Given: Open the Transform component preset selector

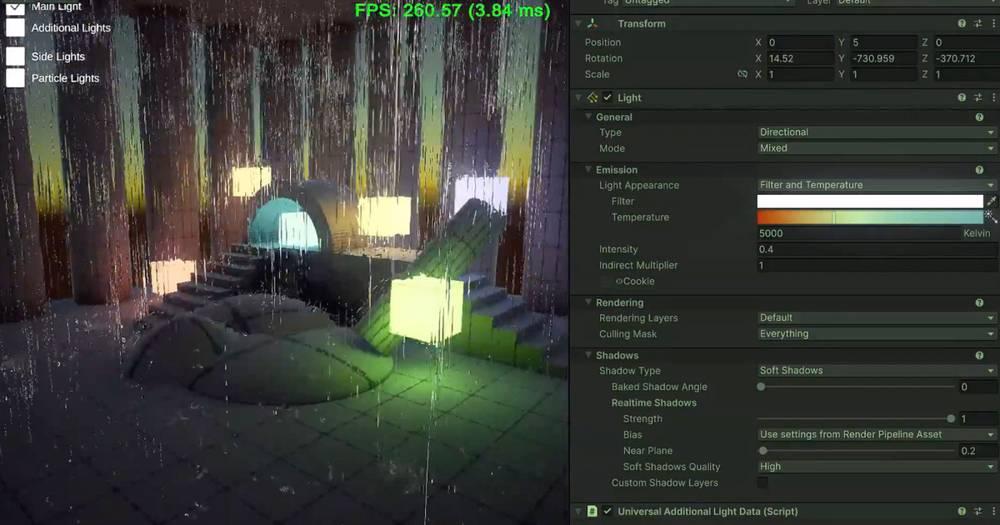Looking at the screenshot, I should pos(978,24).
